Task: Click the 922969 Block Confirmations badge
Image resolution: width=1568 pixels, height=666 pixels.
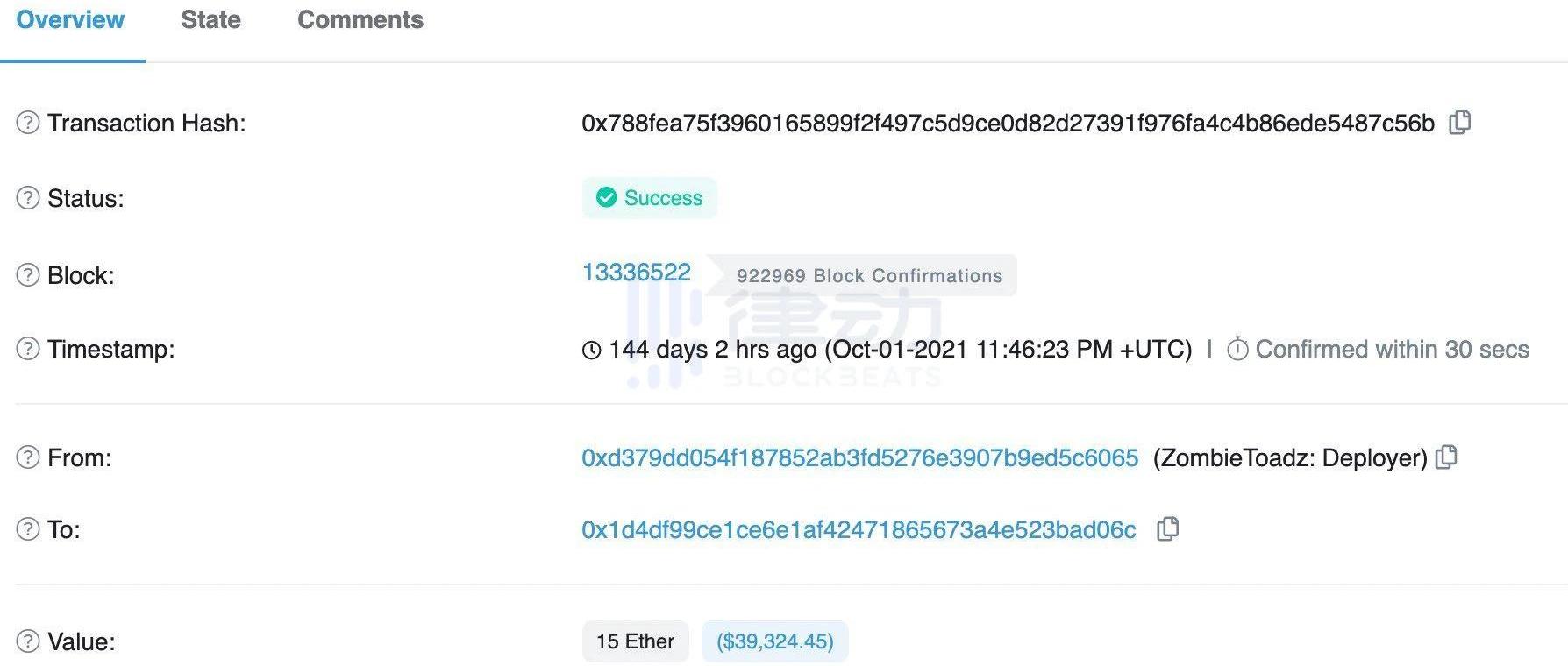Action: coord(869,276)
